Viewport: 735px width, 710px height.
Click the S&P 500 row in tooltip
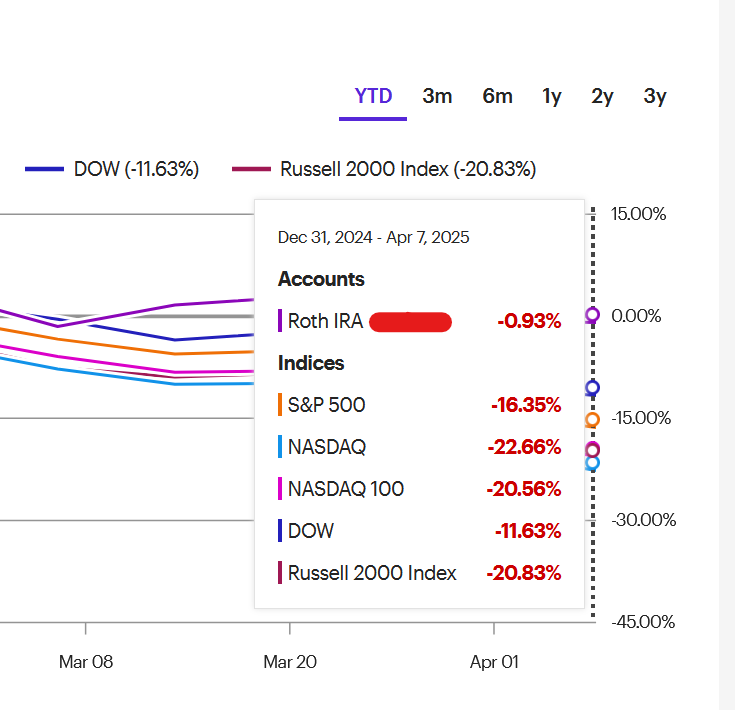click(x=420, y=405)
